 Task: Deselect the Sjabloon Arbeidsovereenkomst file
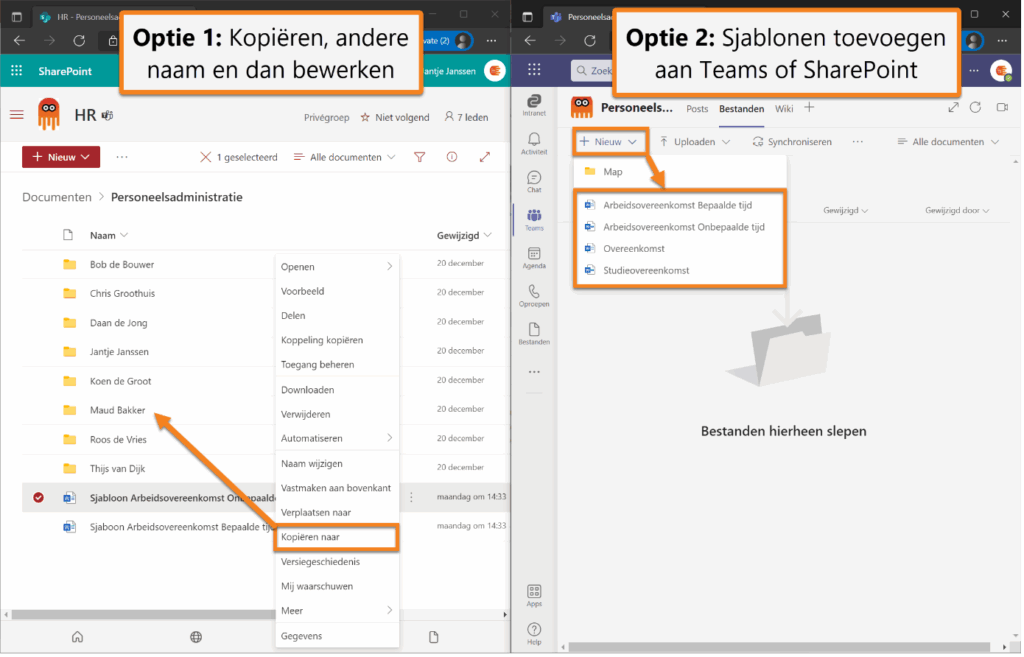[x=38, y=497]
